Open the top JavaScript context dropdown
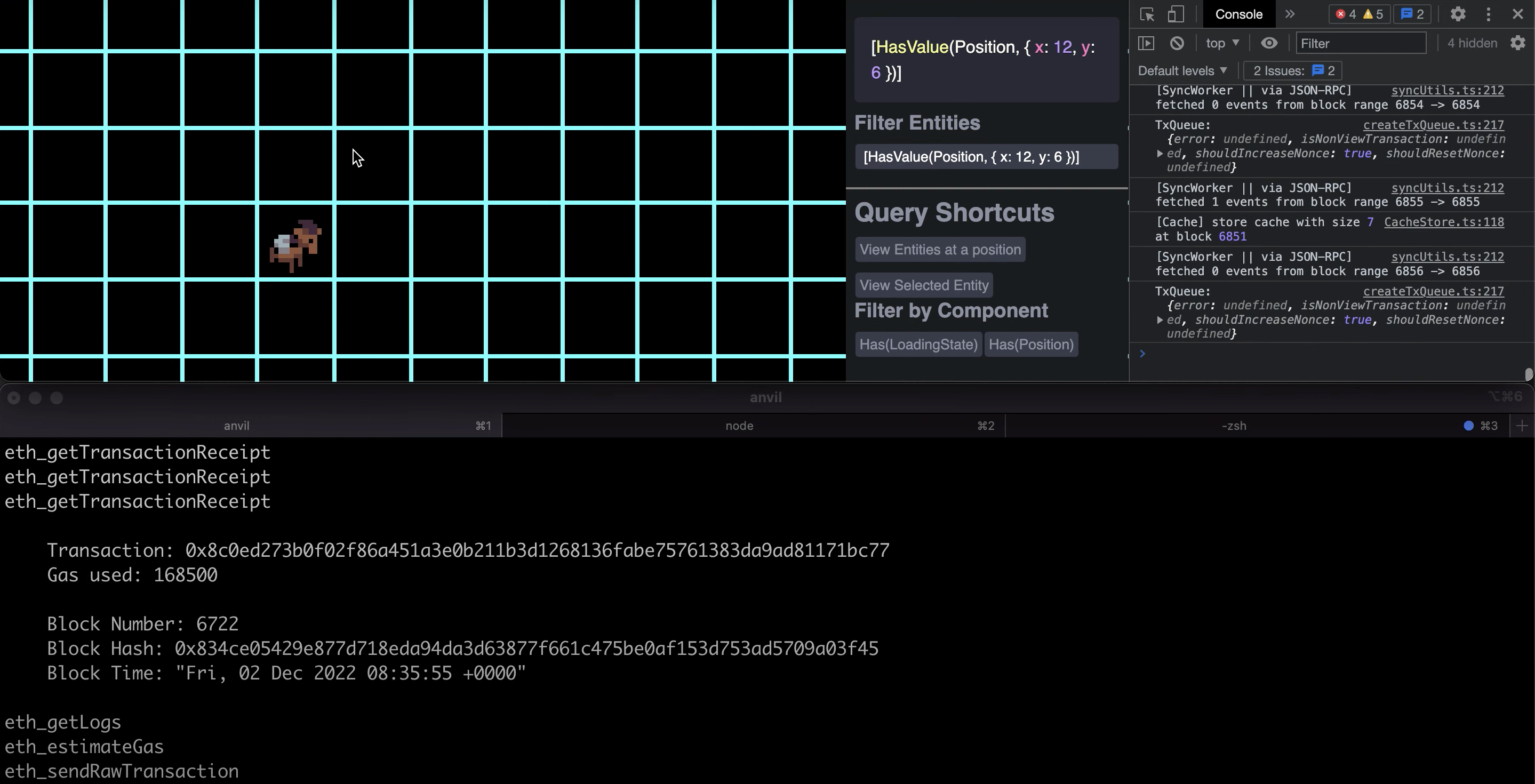 [x=1222, y=43]
